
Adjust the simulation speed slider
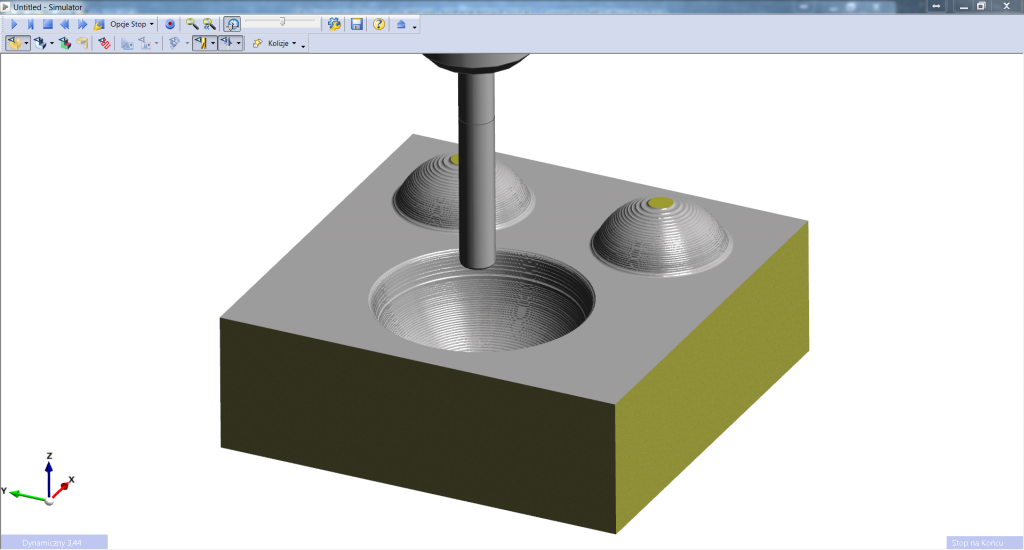click(283, 21)
